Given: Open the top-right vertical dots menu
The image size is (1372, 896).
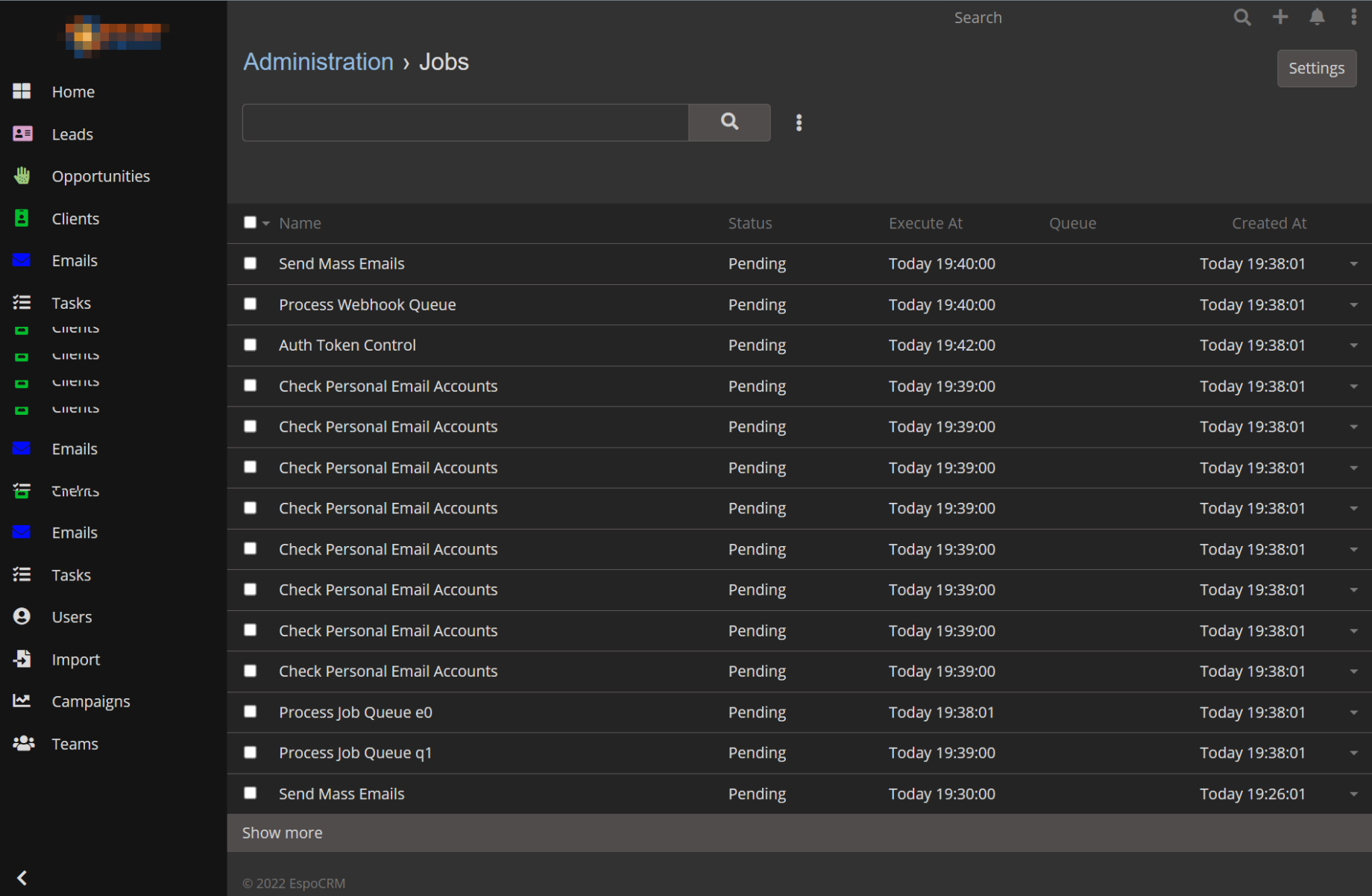Looking at the screenshot, I should coord(1353,17).
